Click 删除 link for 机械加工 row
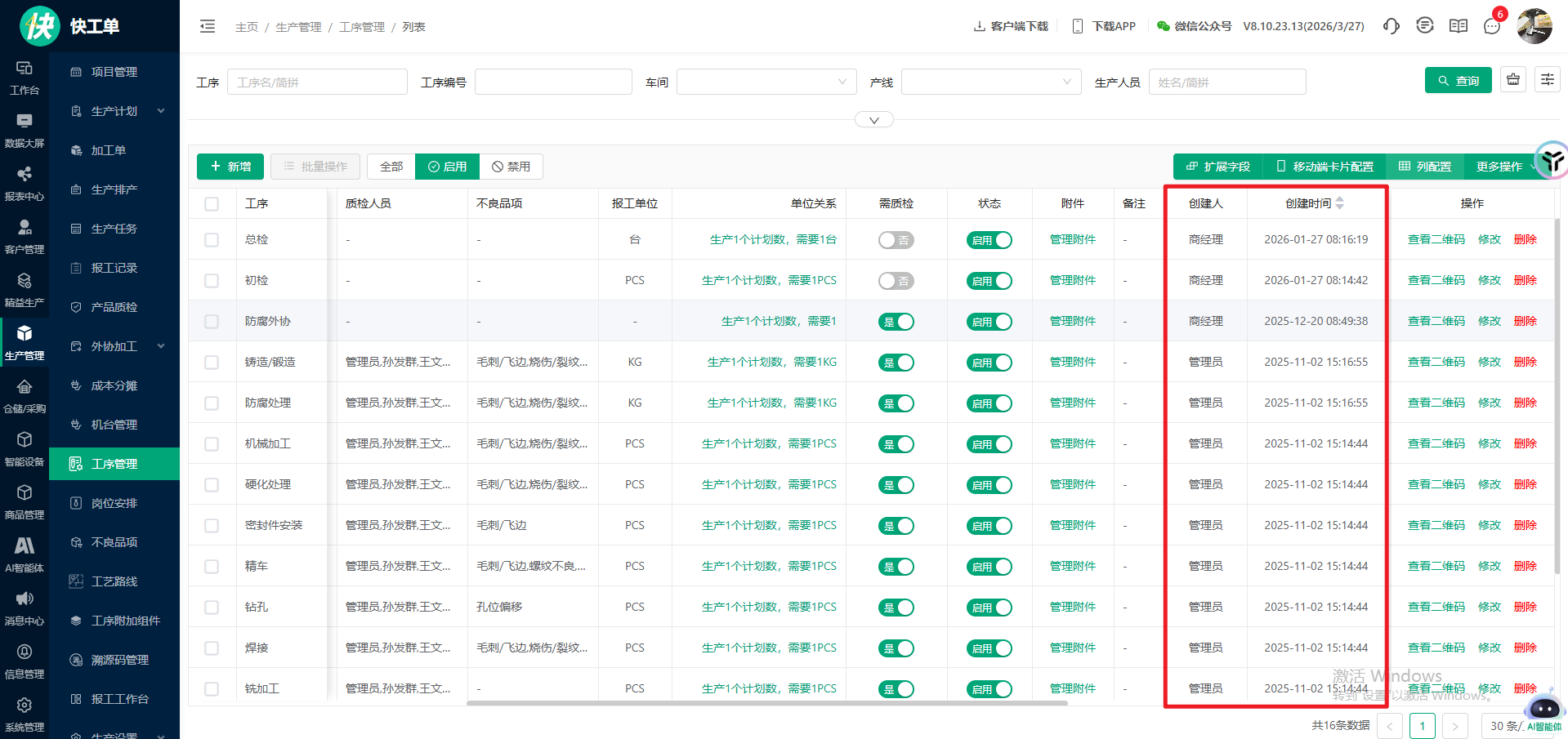Image resolution: width=1568 pixels, height=739 pixels. click(x=1525, y=443)
